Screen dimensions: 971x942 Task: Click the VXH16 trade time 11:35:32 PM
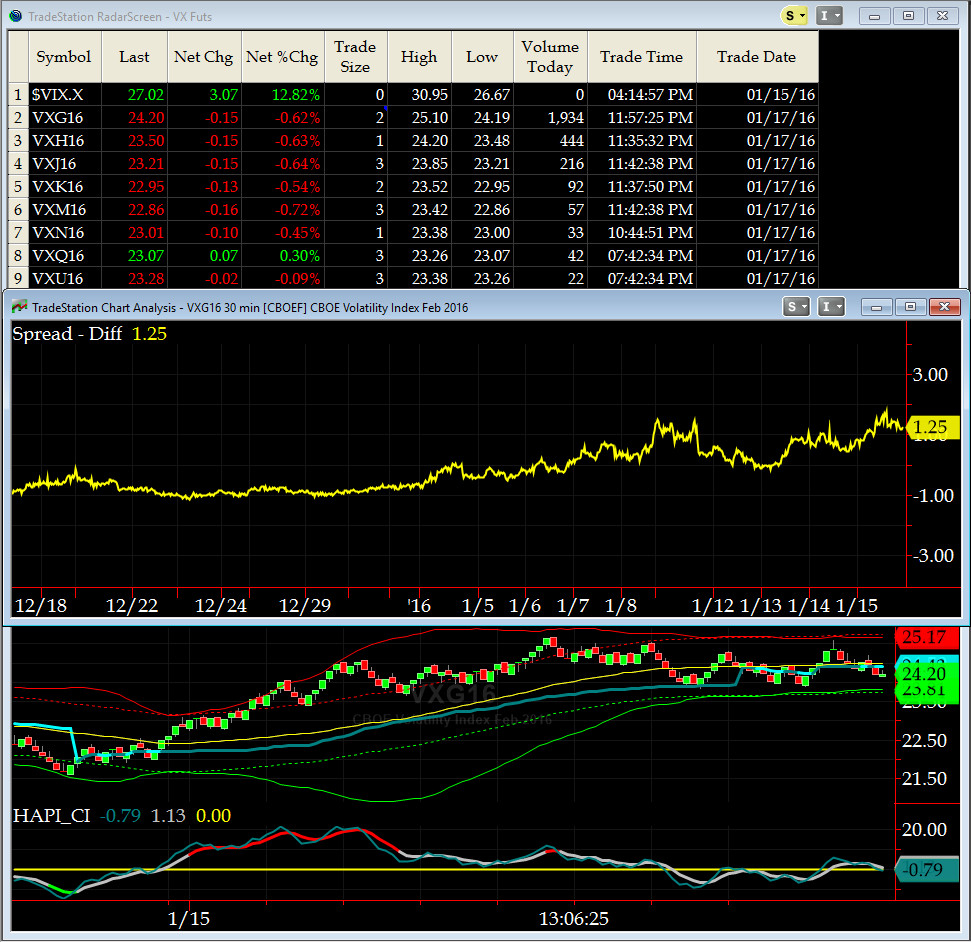coord(642,141)
